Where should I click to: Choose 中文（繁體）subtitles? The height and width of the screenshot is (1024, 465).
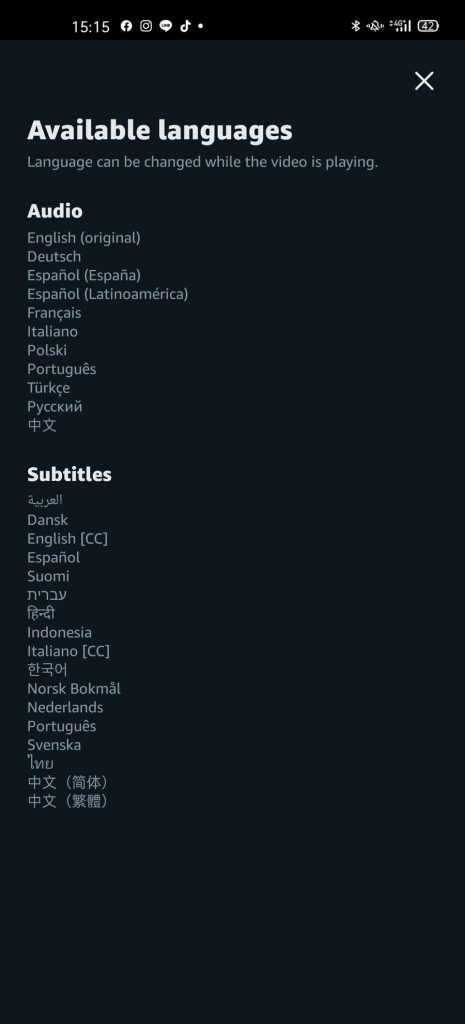click(x=68, y=801)
